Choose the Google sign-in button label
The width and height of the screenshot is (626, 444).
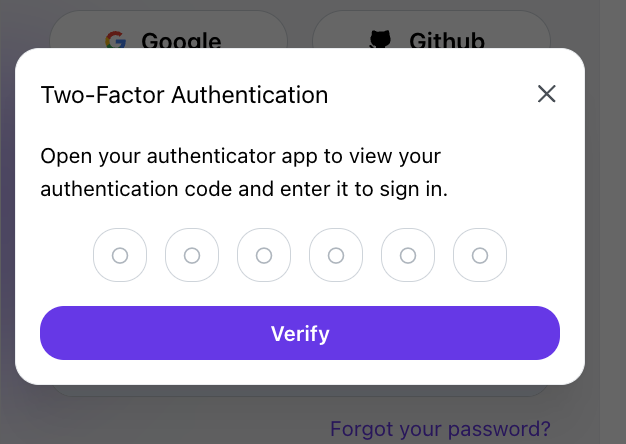(181, 41)
